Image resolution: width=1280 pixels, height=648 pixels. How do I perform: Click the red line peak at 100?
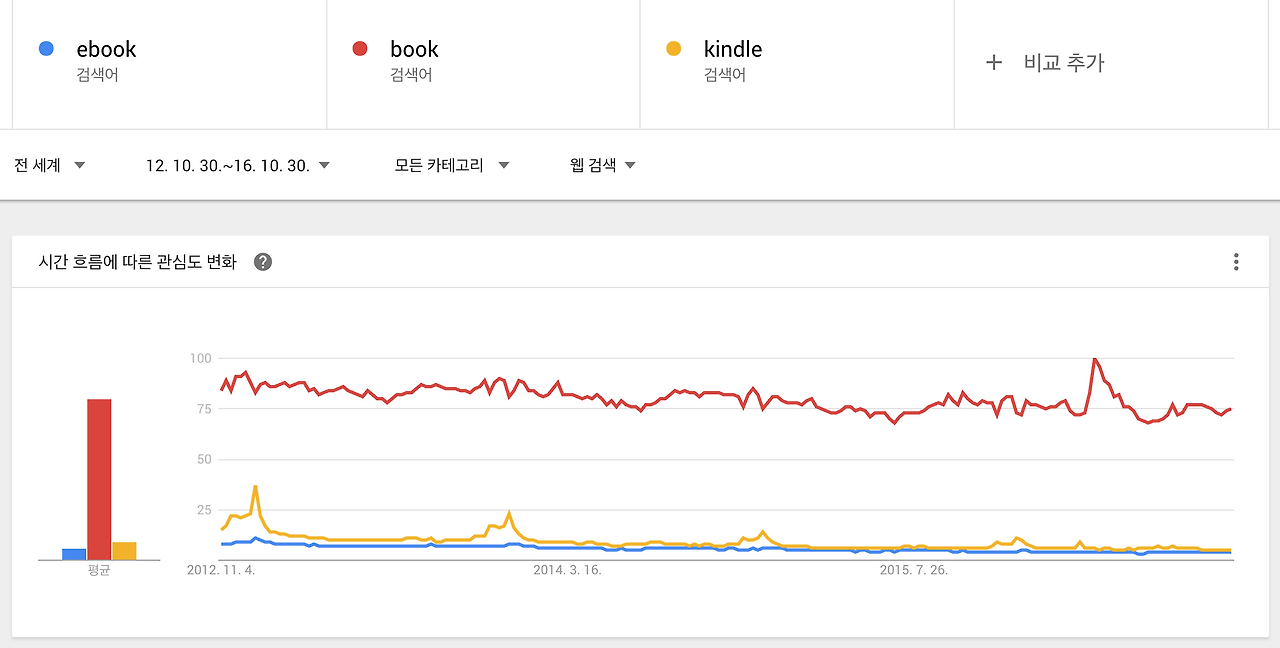(x=1095, y=359)
